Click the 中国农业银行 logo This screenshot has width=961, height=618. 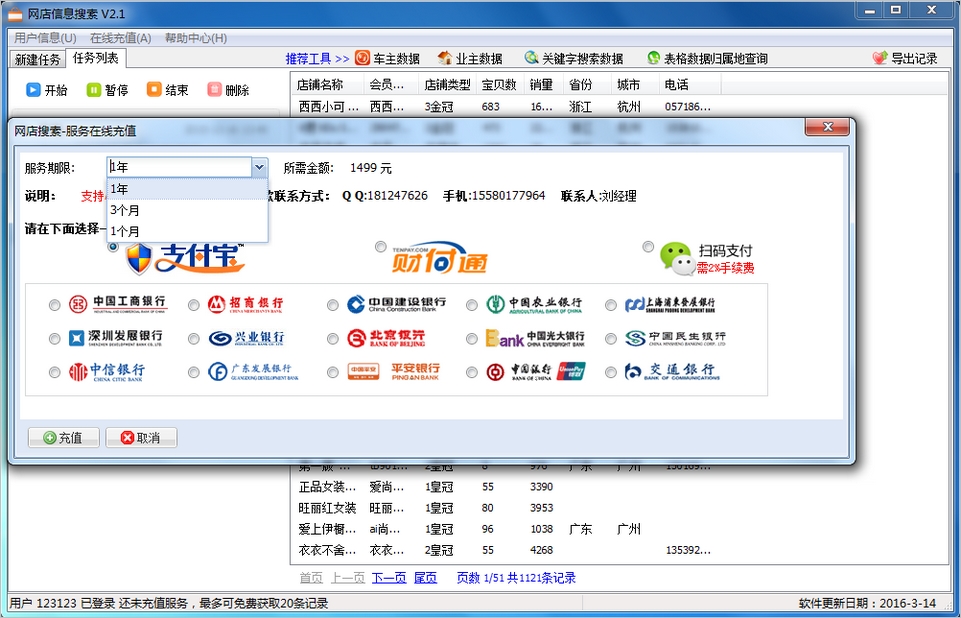pyautogui.click(x=534, y=304)
